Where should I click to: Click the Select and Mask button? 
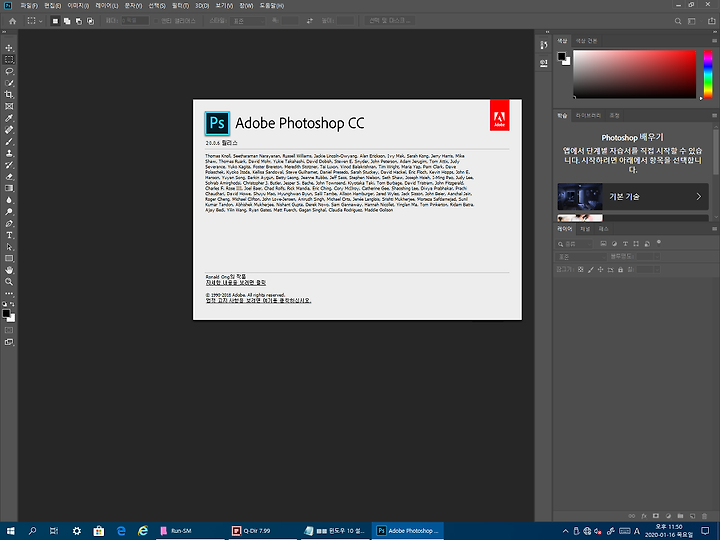390,21
